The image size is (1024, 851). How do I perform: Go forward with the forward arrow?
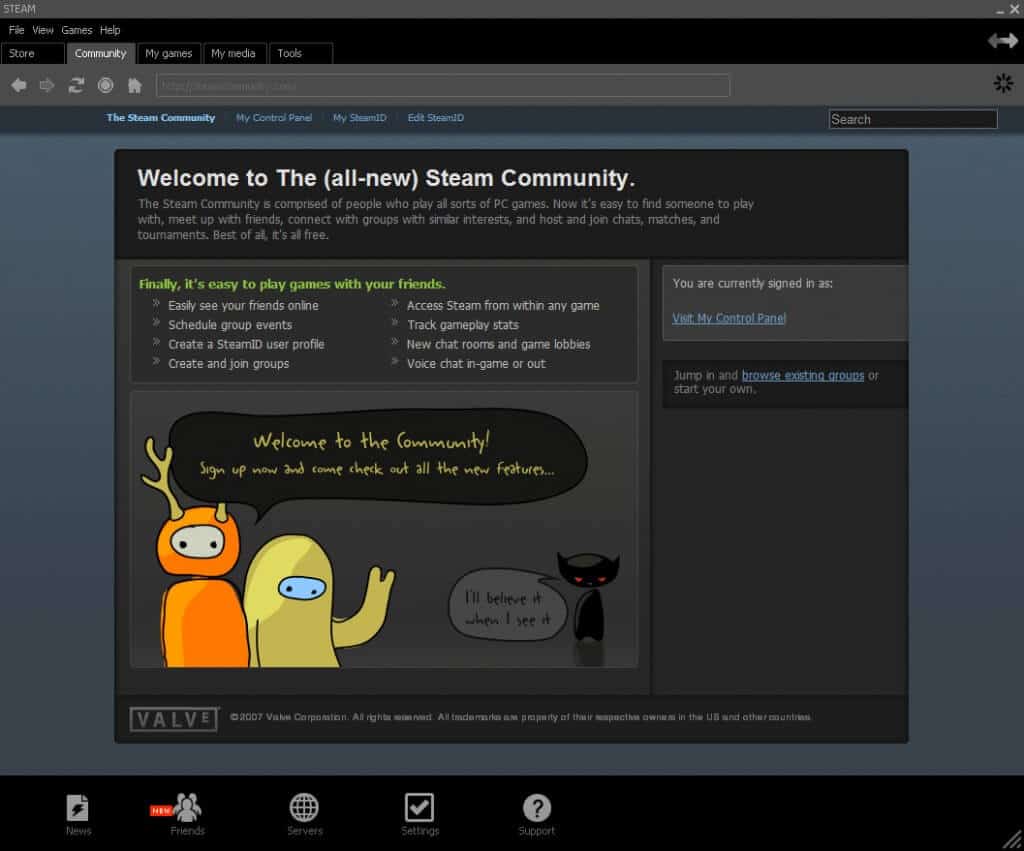tap(47, 85)
